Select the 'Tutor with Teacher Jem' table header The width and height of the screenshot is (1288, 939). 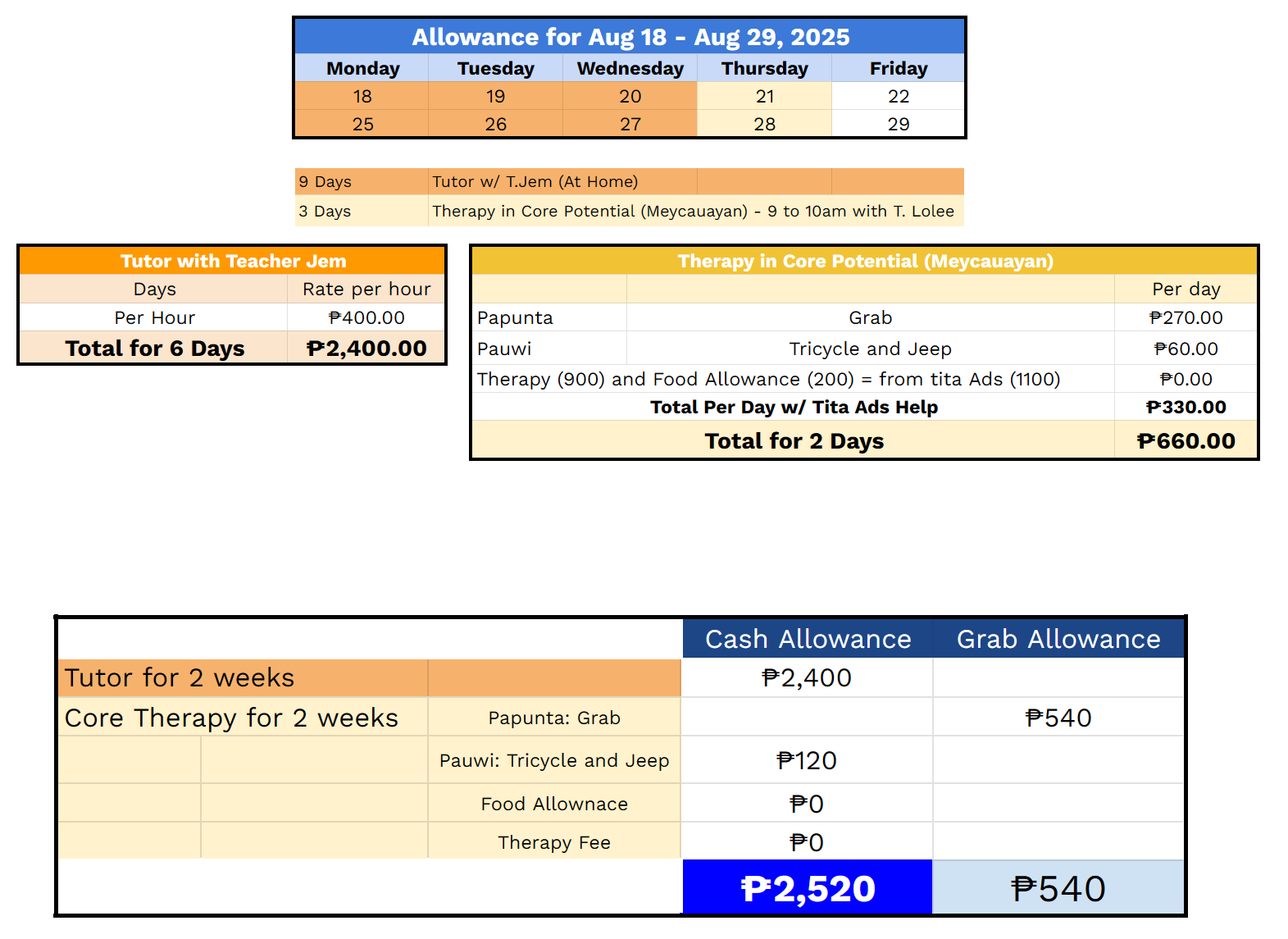[233, 261]
